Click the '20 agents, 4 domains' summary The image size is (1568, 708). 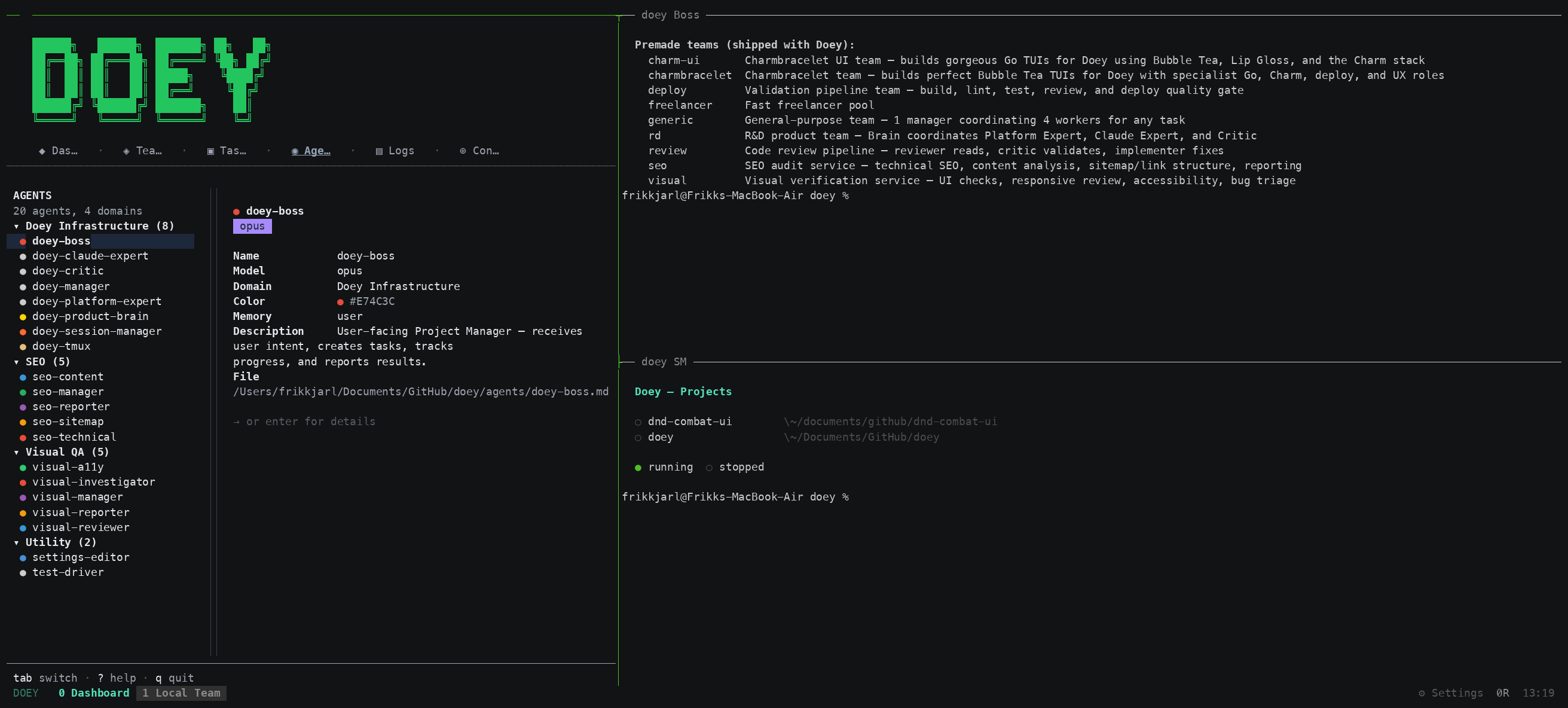pos(77,210)
